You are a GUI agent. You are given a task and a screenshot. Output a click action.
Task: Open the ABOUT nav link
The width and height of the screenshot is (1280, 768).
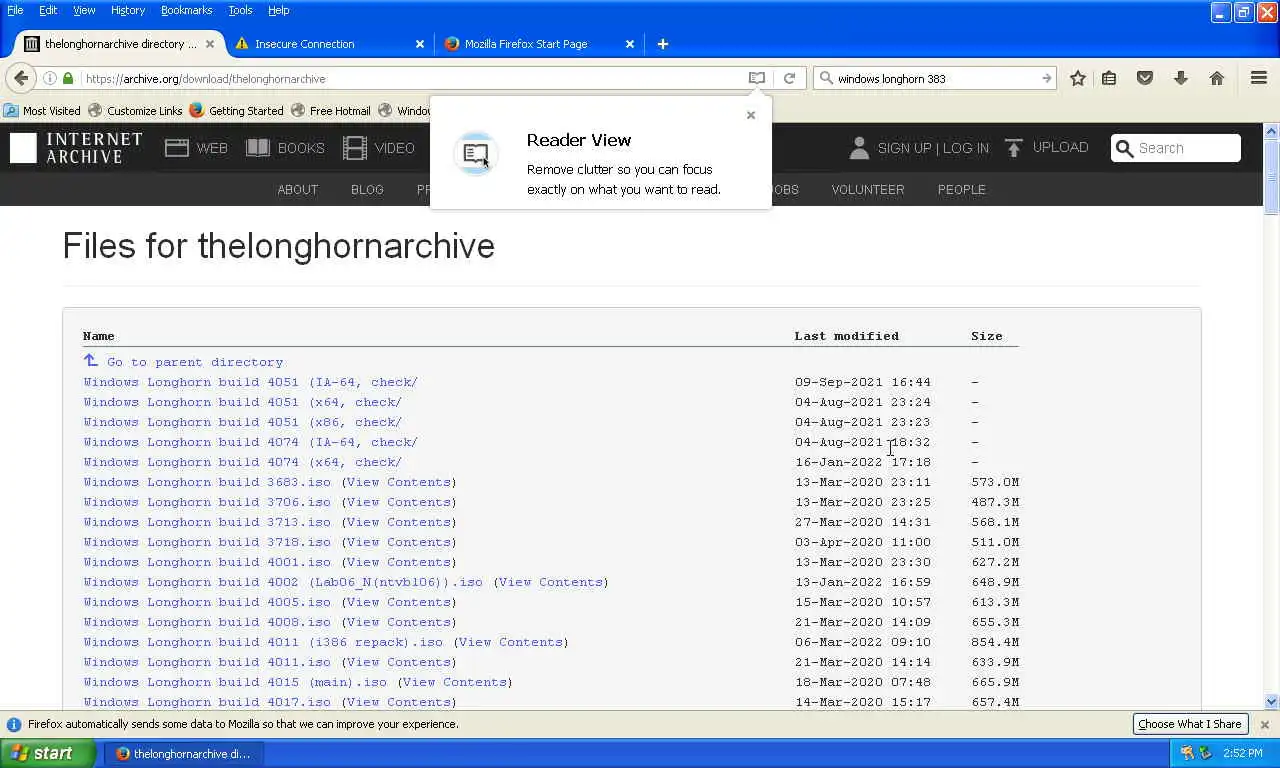[x=297, y=189]
